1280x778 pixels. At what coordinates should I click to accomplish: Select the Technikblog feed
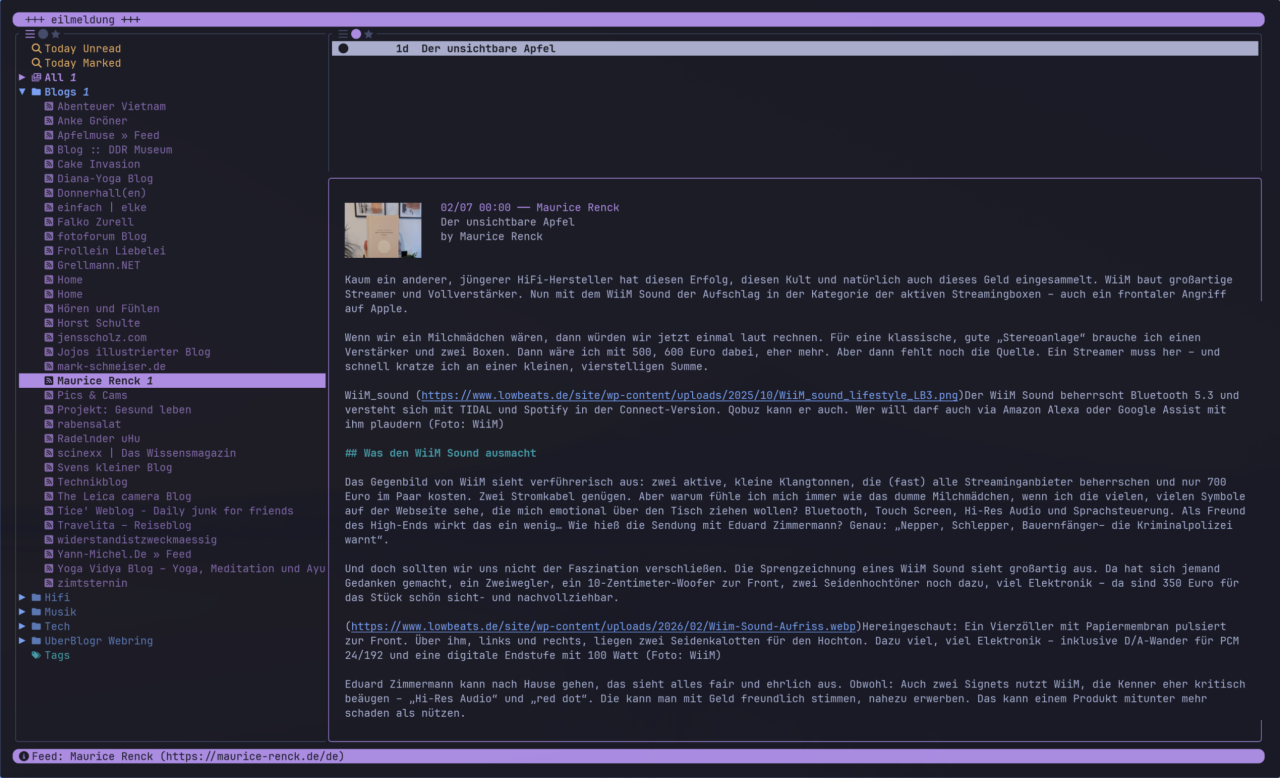92,482
